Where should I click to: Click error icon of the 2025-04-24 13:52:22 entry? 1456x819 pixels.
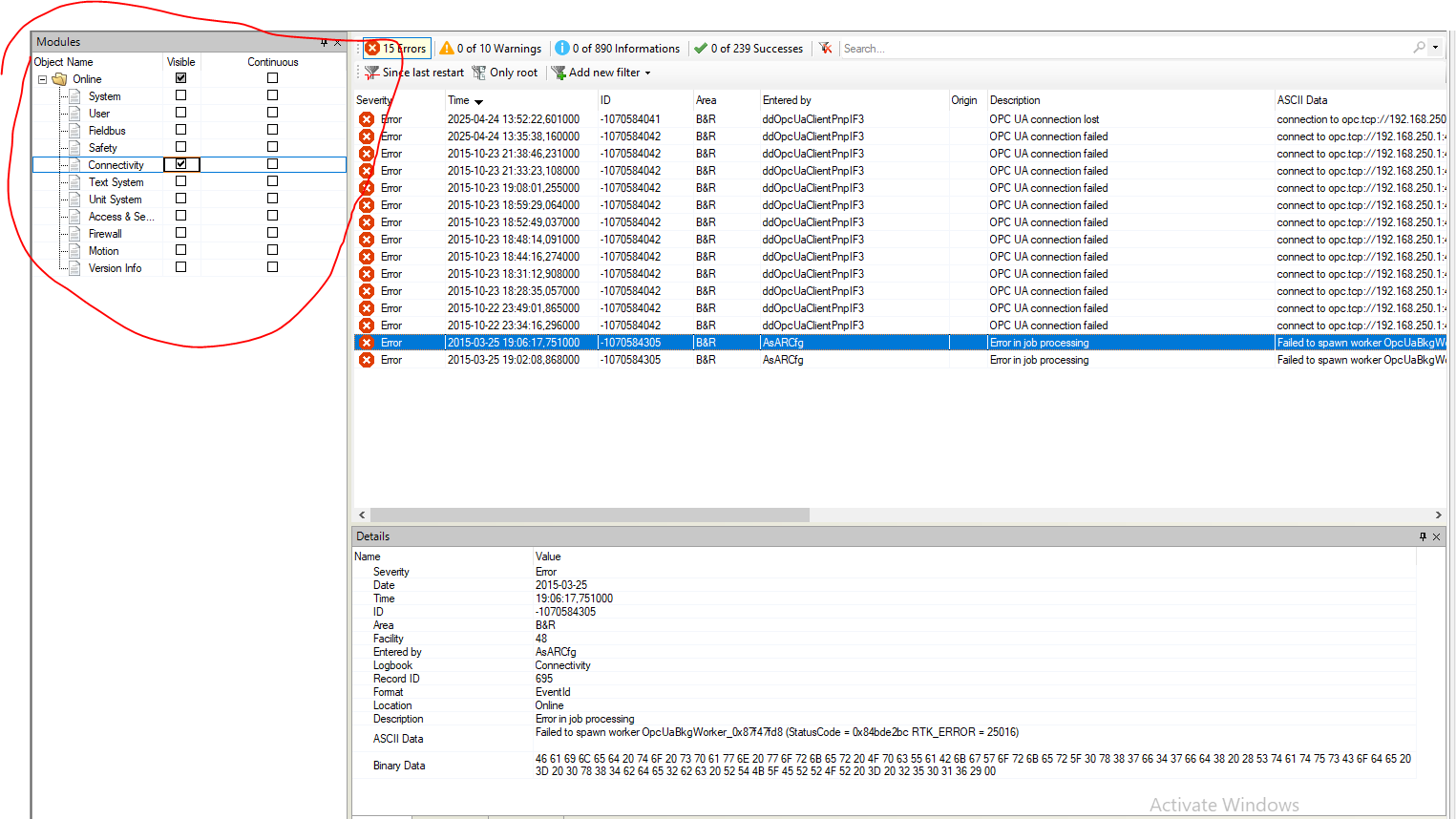367,119
